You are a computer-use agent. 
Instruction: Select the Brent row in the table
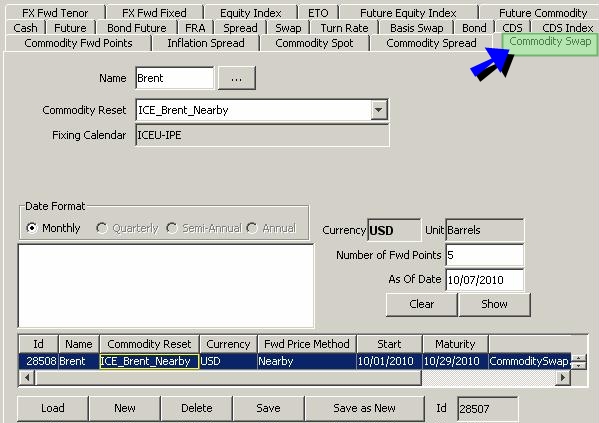(x=295, y=361)
